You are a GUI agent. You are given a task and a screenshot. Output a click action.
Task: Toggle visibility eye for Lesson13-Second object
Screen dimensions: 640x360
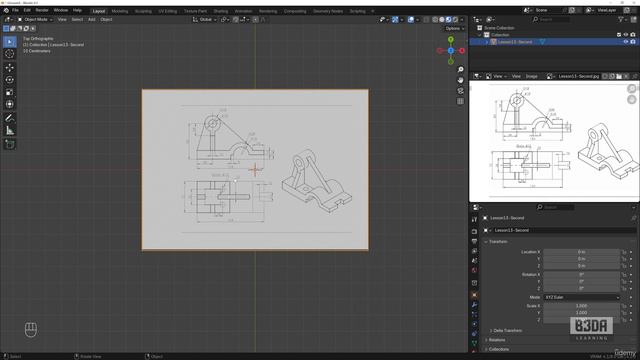point(626,42)
